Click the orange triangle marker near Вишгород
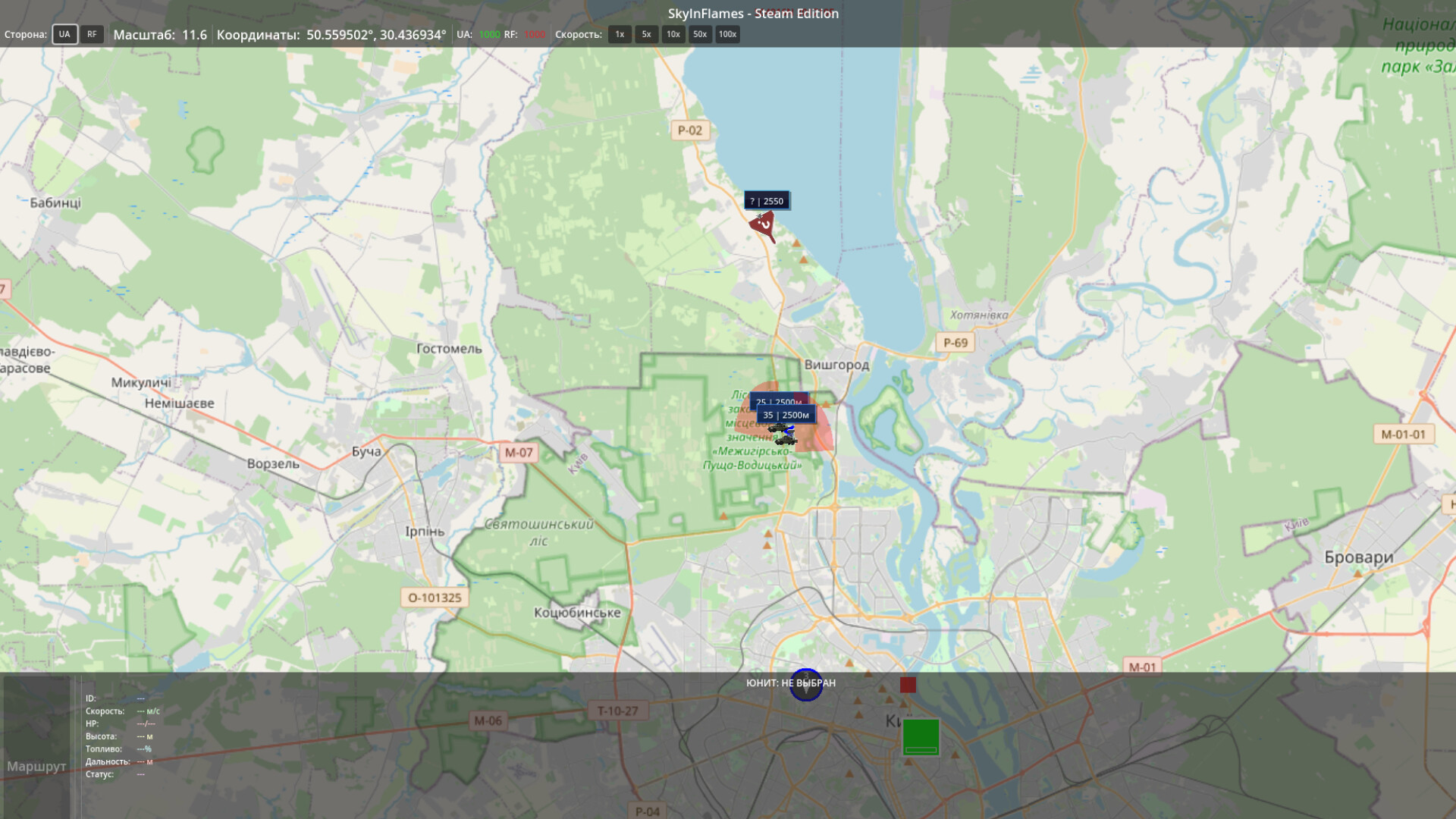The width and height of the screenshot is (1456, 819). pyautogui.click(x=826, y=404)
